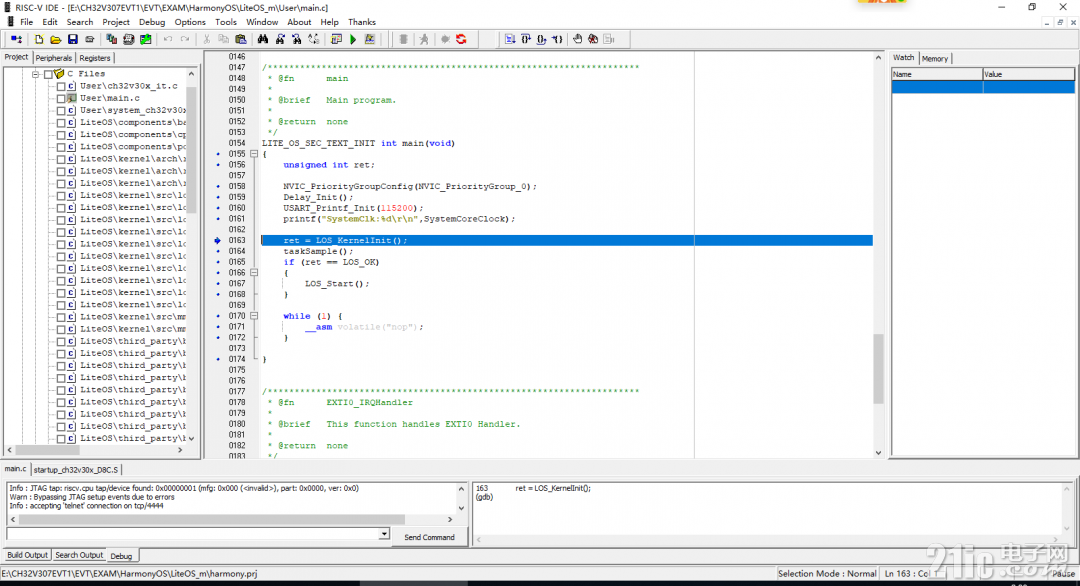
Task: Click the code line taskSample();
Action: tap(318, 251)
